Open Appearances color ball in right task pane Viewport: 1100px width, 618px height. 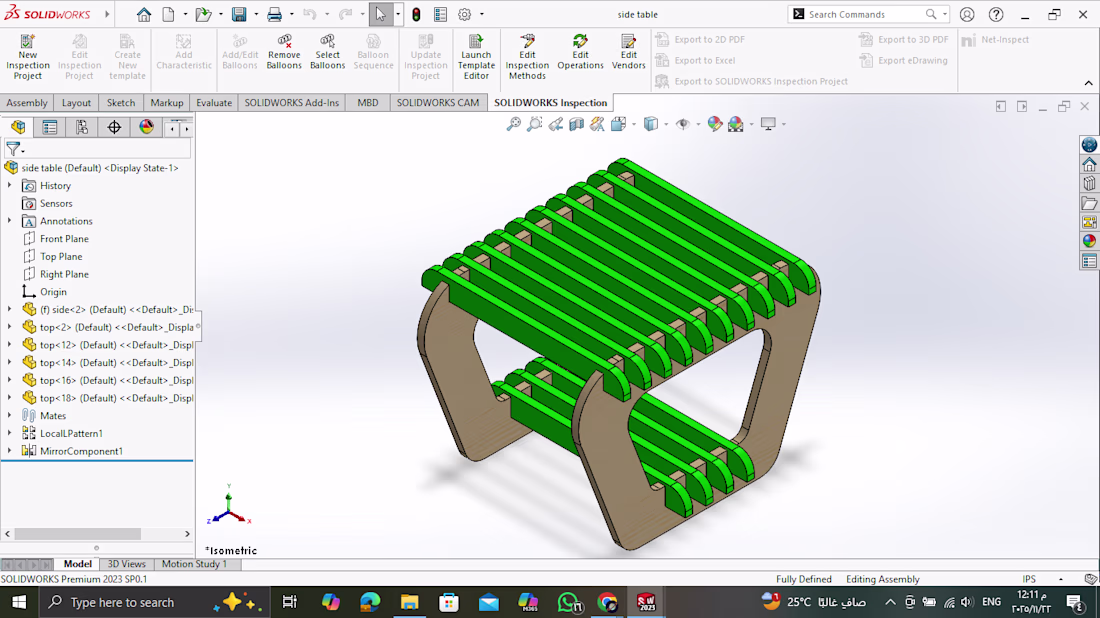[x=1089, y=241]
